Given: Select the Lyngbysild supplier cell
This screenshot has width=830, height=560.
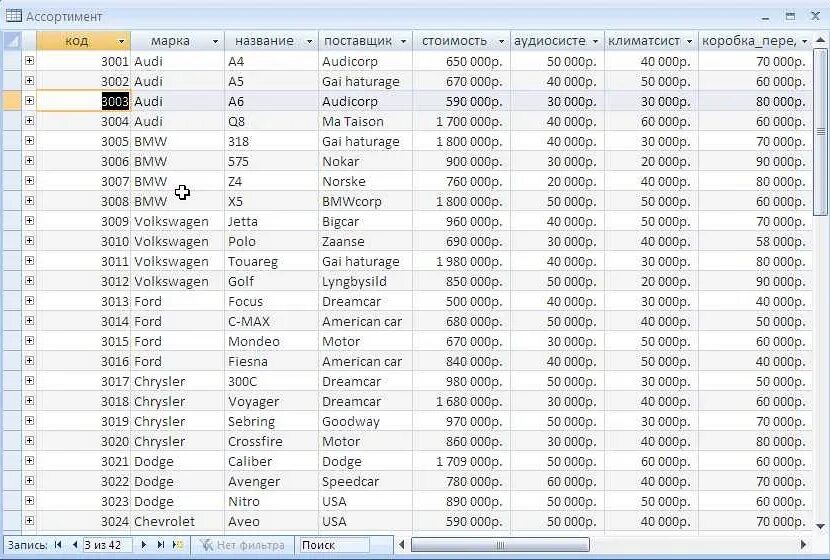Looking at the screenshot, I should [x=365, y=282].
